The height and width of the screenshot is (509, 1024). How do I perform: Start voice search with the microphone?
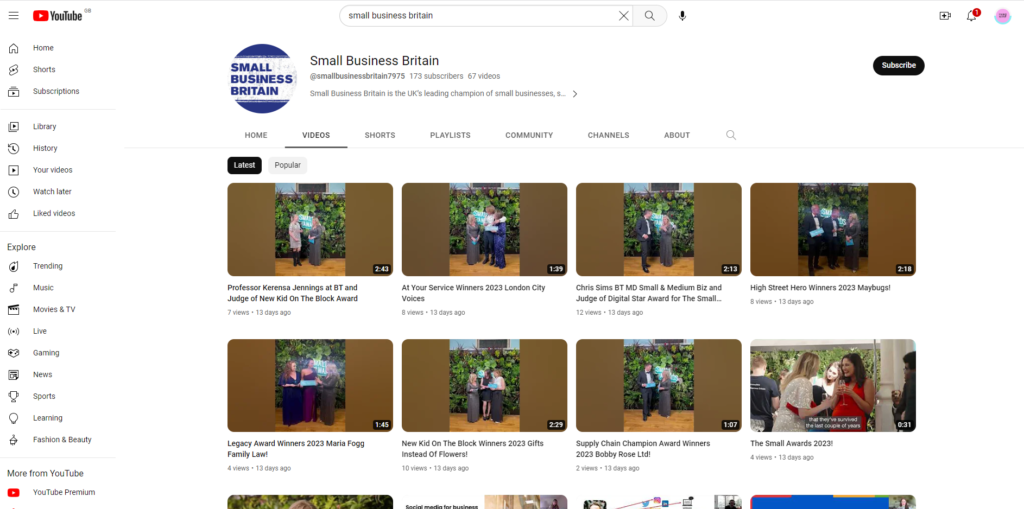(682, 16)
